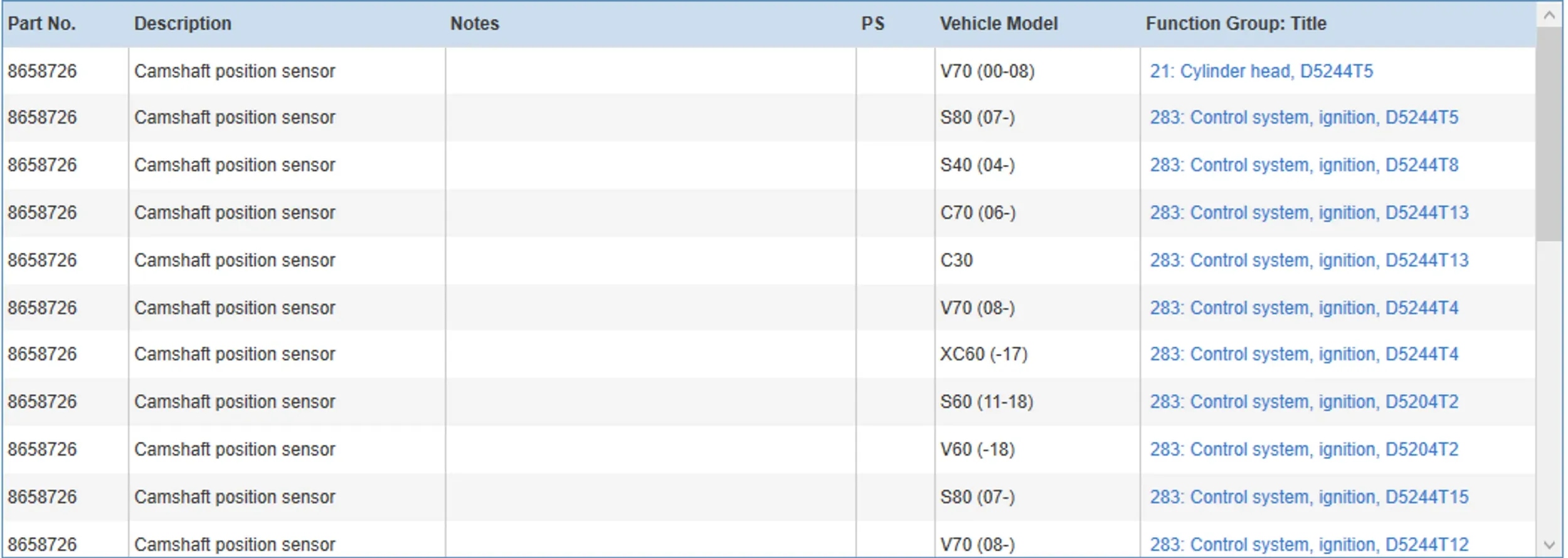Open the D5244T15 ignition control system link
Viewport: 1568px width, 558px height.
tap(1308, 497)
